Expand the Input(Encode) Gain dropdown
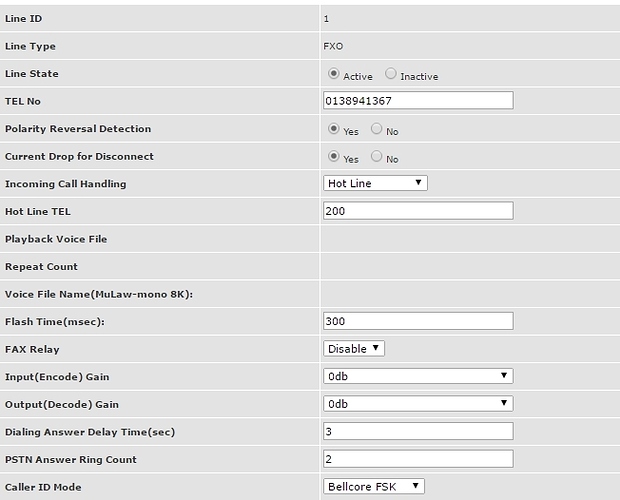Screen dimensions: 620x500 (x=418, y=376)
